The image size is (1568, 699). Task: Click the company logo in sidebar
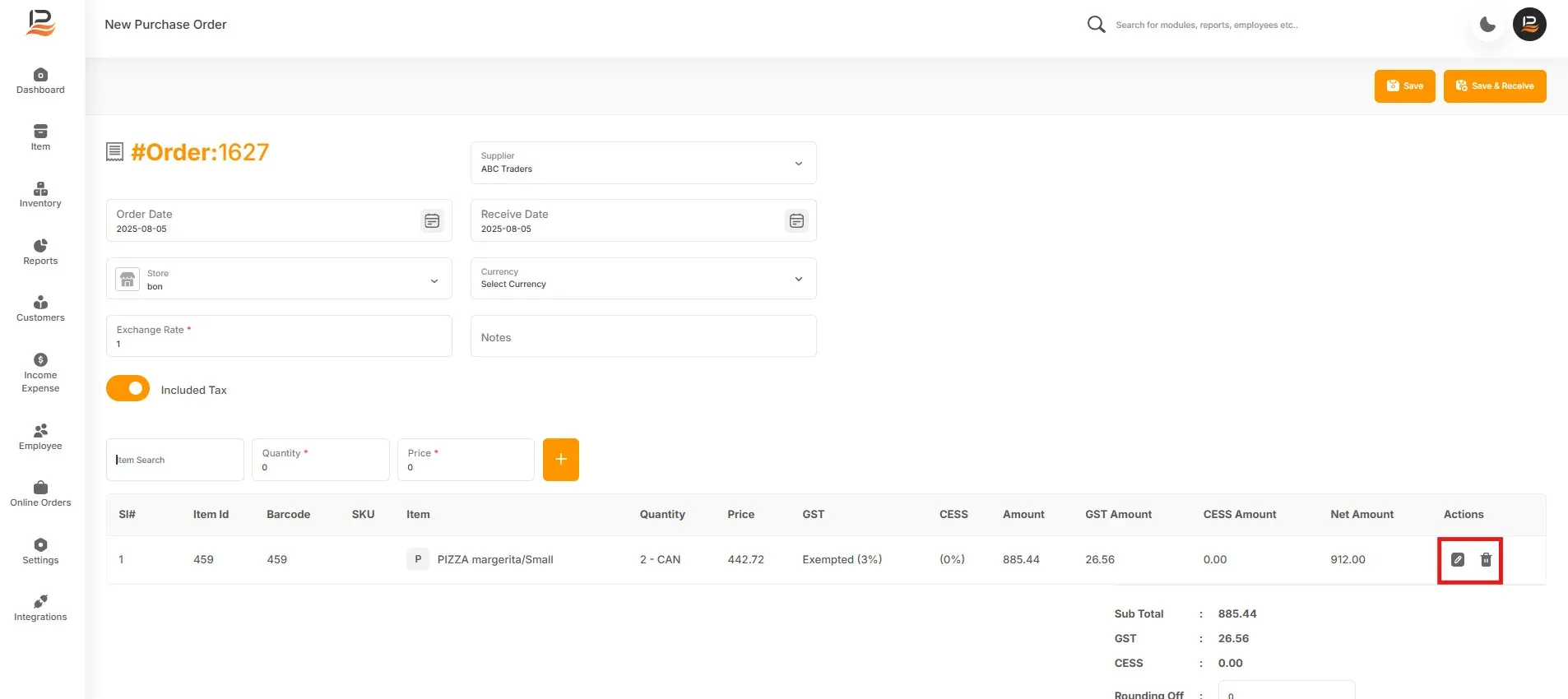[x=40, y=23]
